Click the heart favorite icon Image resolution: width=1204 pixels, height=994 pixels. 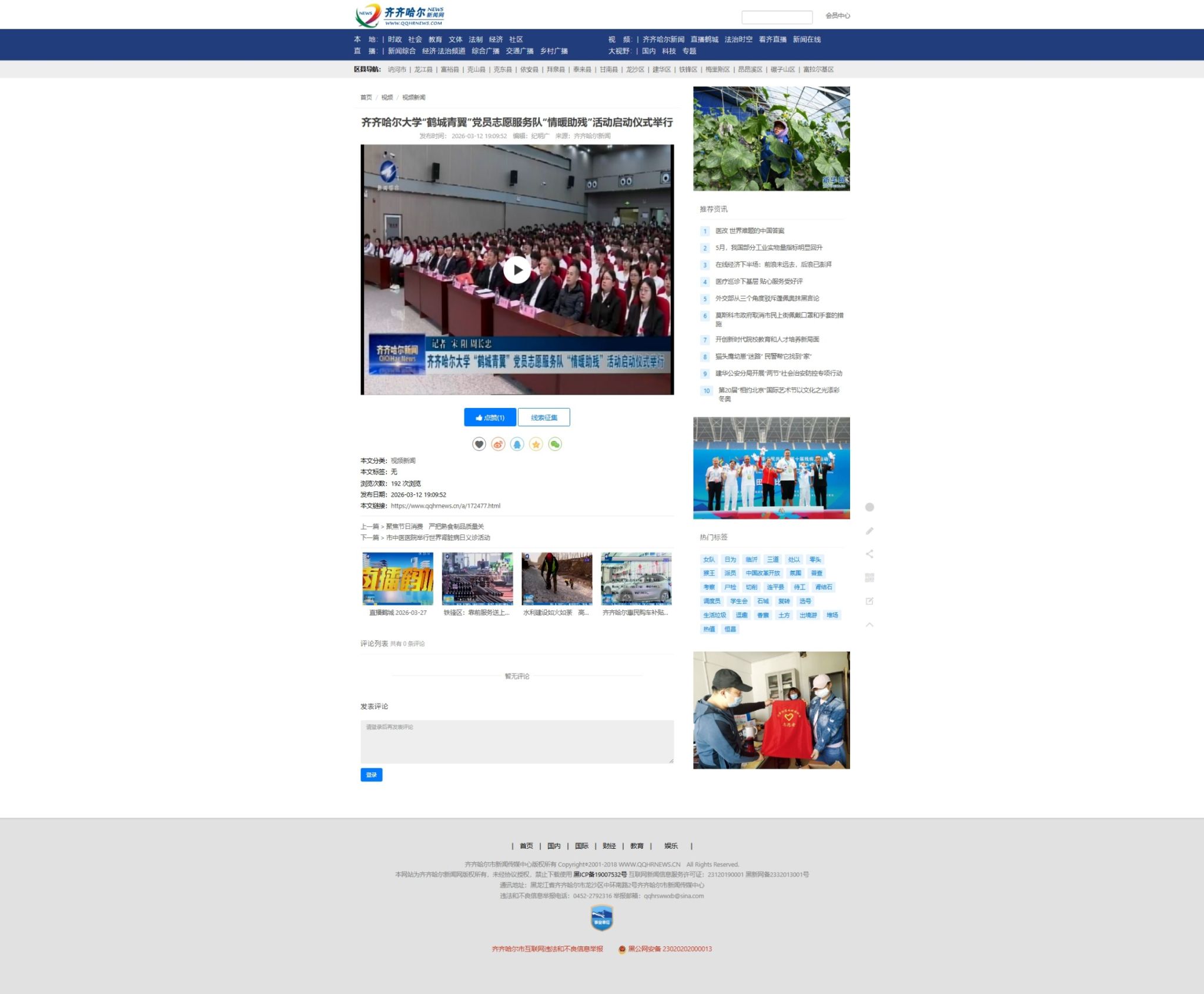pos(479,444)
